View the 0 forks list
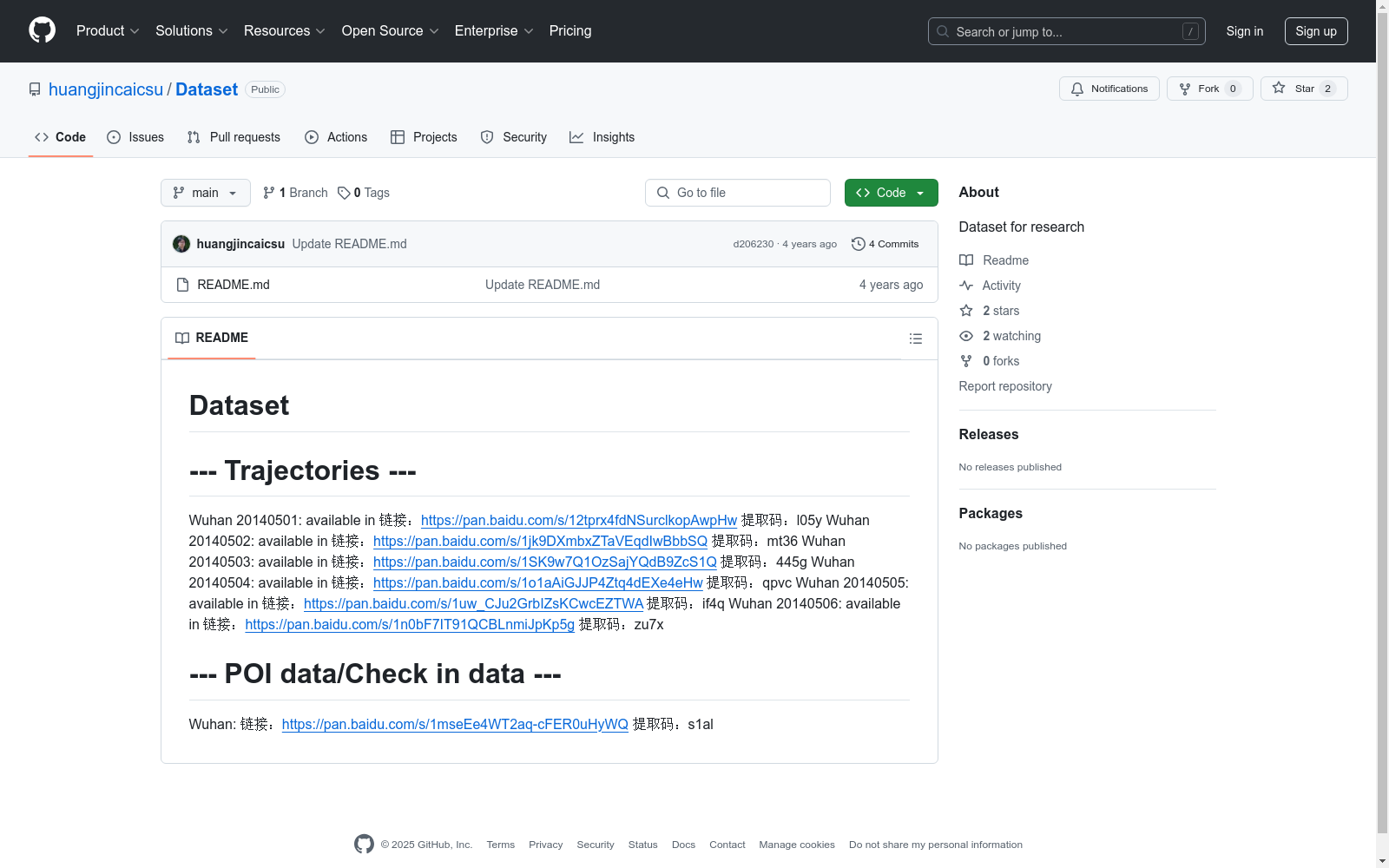1389x868 pixels. (990, 361)
